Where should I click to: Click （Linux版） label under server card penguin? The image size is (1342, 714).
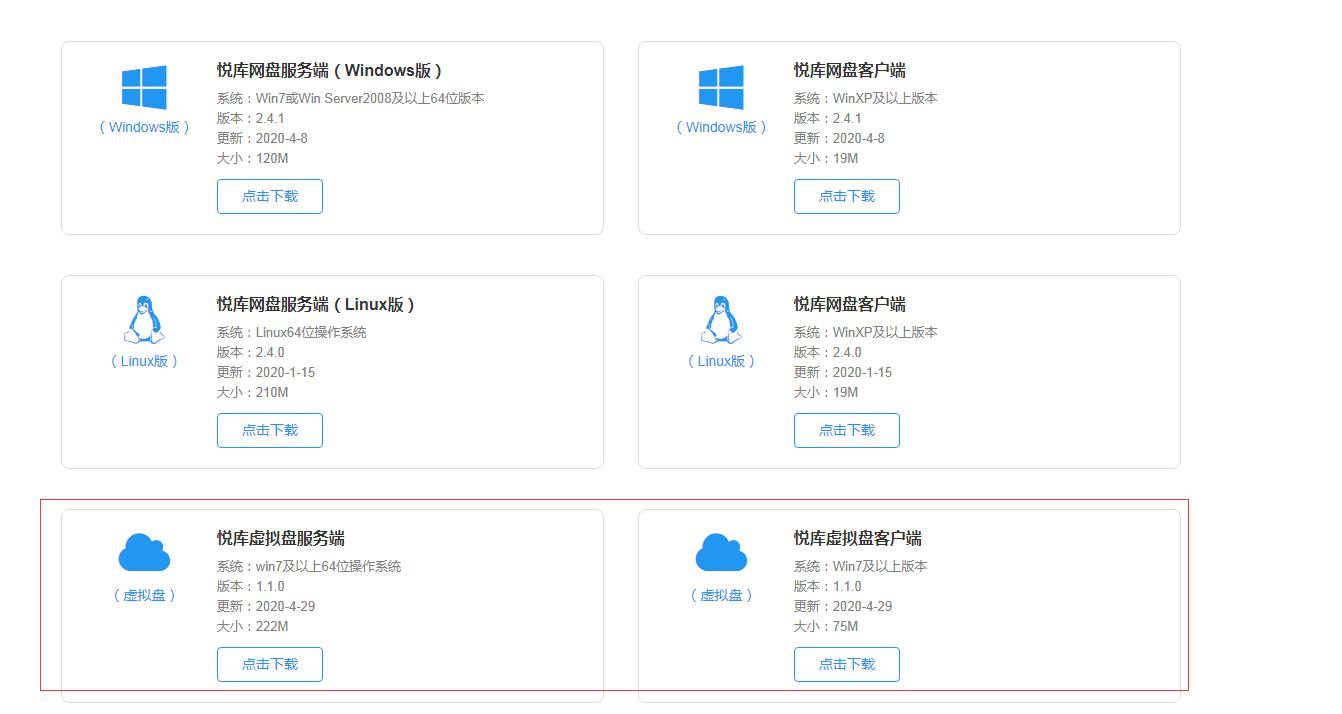[x=144, y=361]
